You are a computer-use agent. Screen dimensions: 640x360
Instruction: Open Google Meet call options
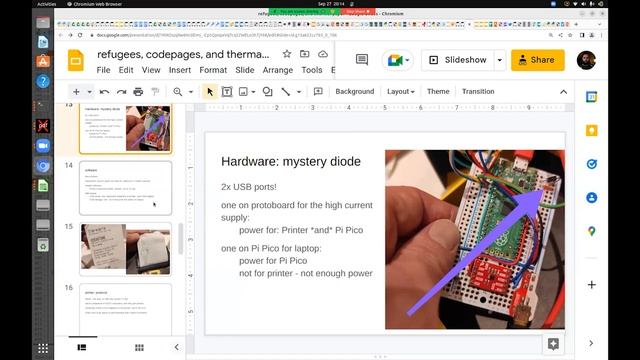(398, 60)
